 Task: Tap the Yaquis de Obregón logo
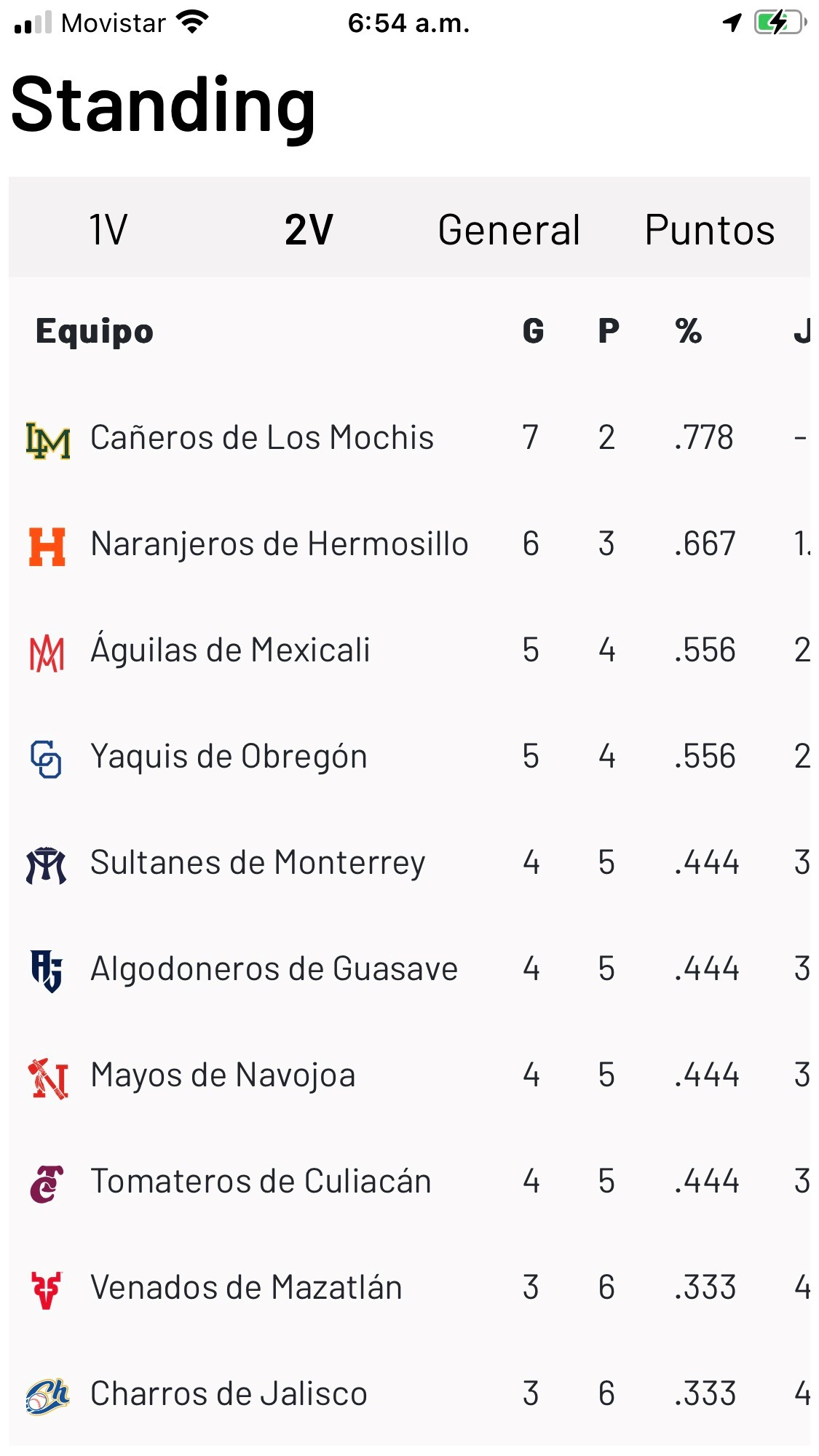(46, 759)
